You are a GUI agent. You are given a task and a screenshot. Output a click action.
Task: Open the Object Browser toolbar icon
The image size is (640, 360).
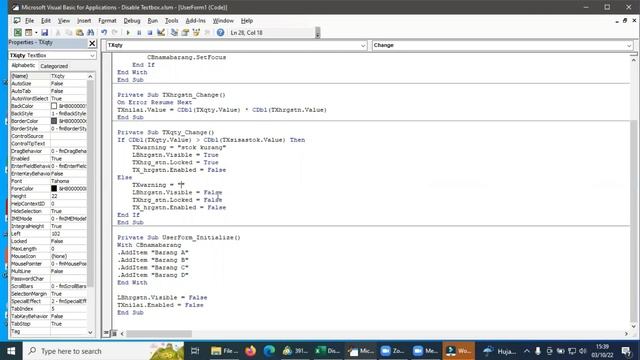point(196,33)
